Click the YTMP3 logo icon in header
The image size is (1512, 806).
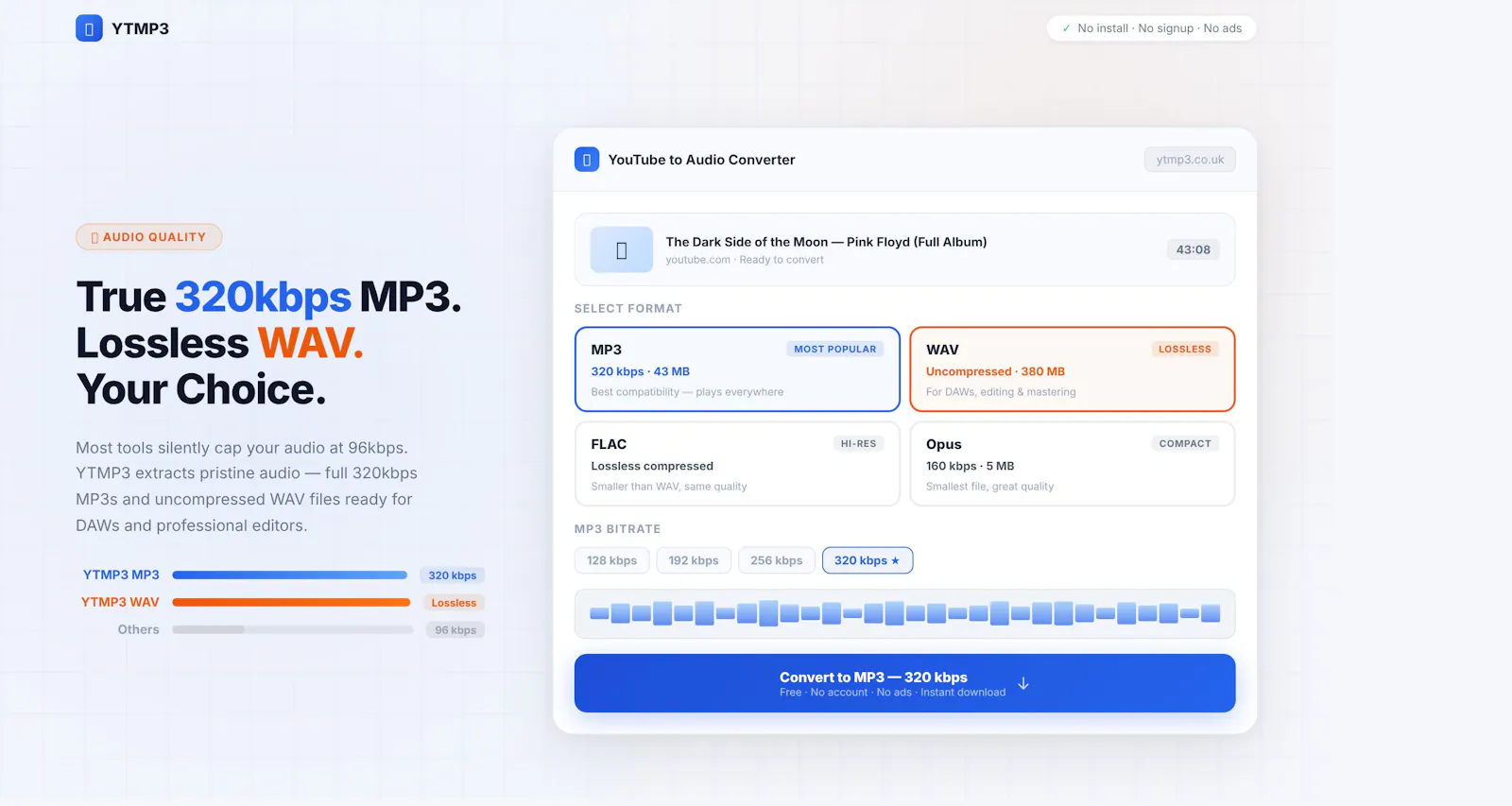coord(89,28)
